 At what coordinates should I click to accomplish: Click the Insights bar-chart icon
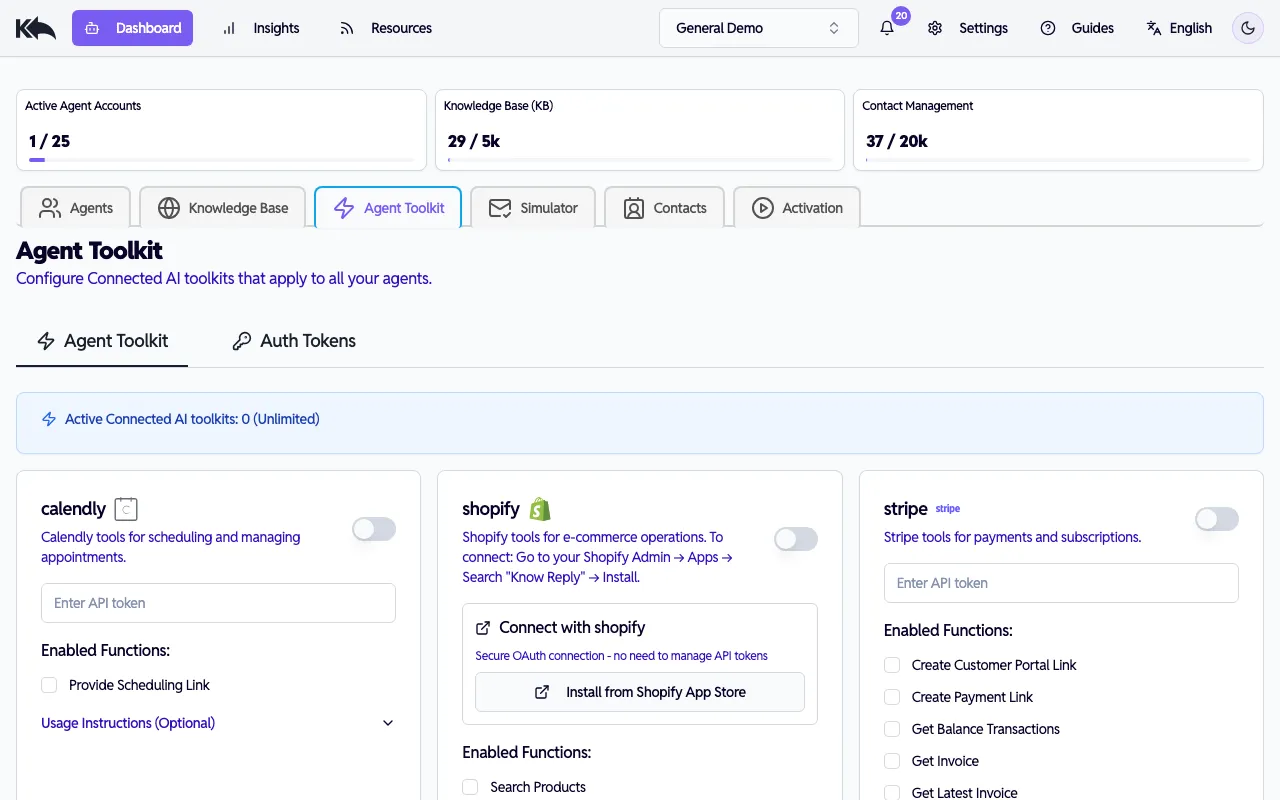click(230, 28)
